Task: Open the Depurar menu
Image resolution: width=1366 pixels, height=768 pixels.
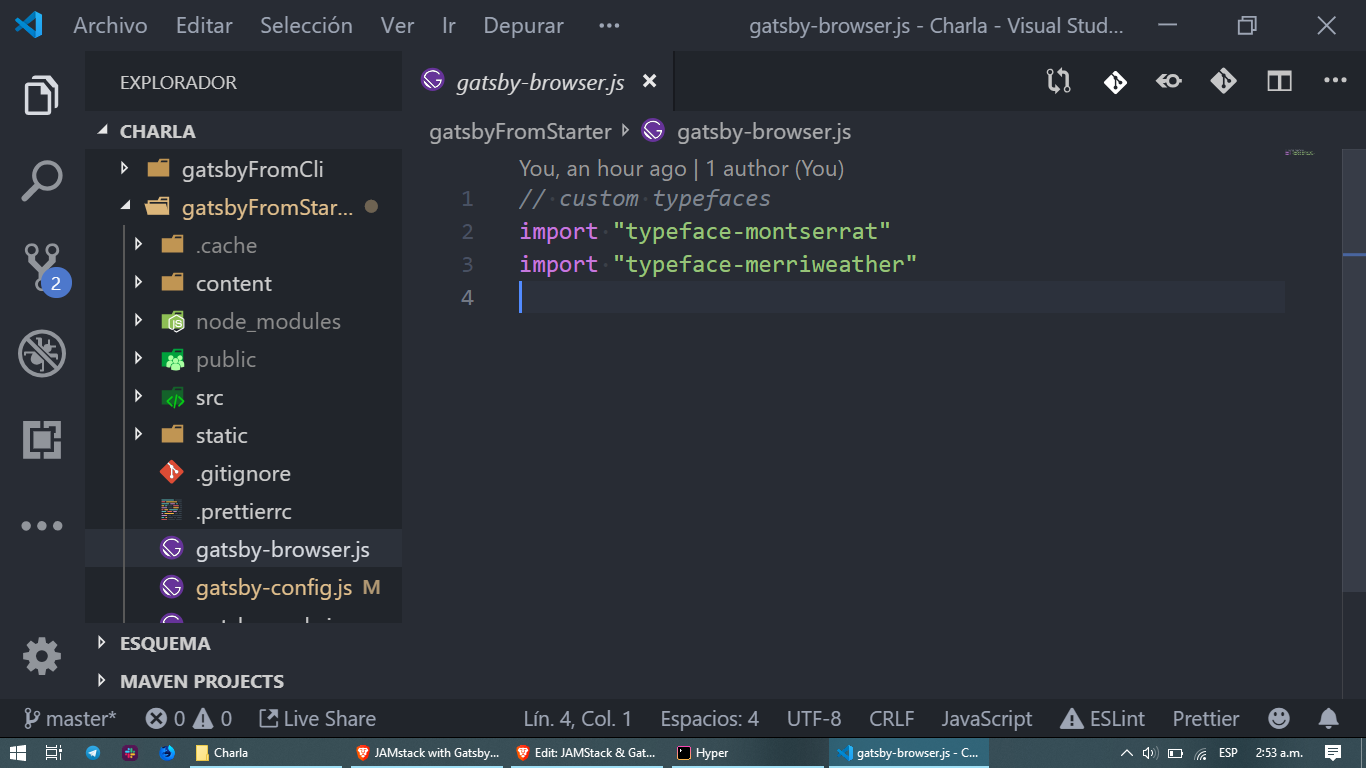Action: click(523, 26)
